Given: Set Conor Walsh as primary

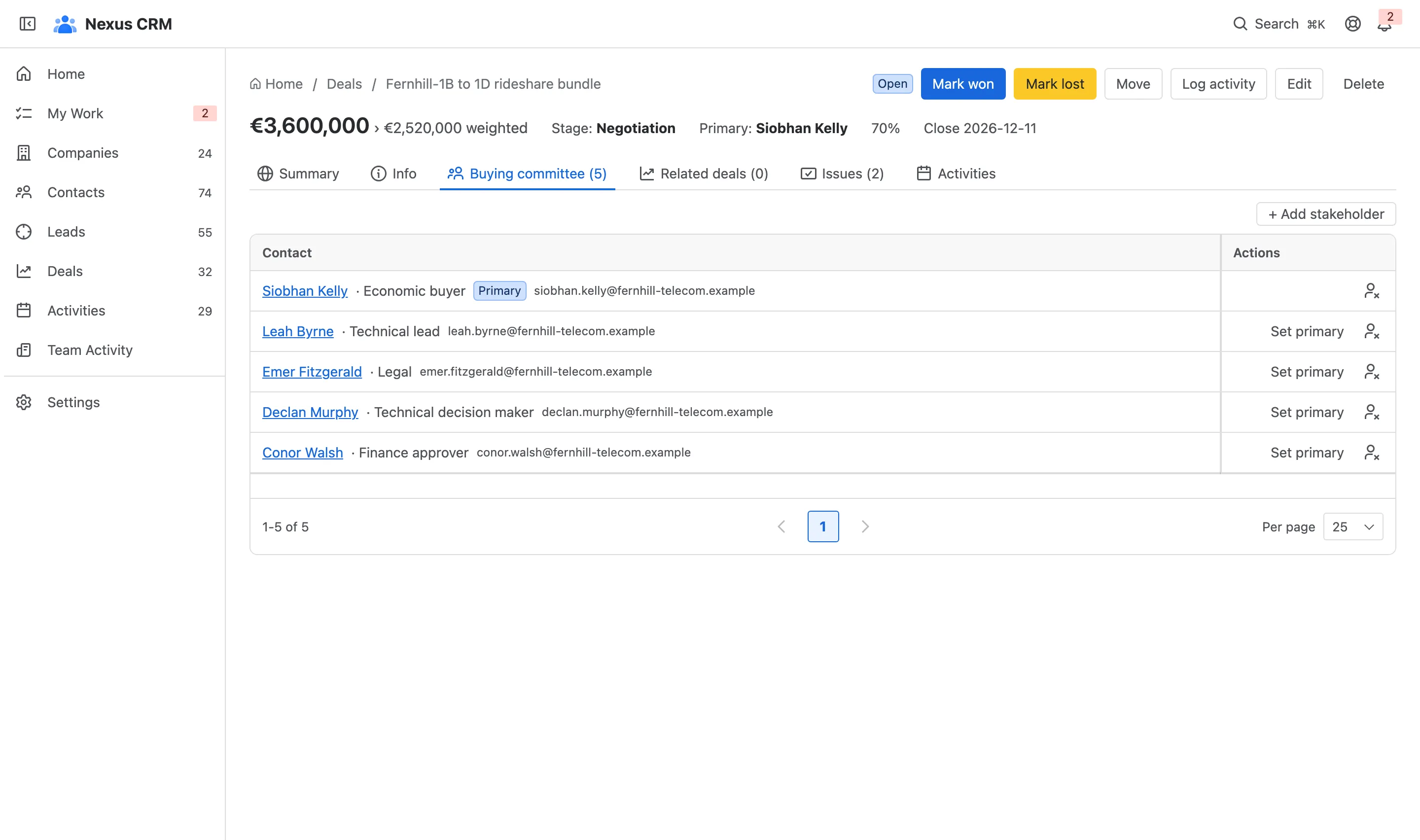Looking at the screenshot, I should (x=1307, y=453).
